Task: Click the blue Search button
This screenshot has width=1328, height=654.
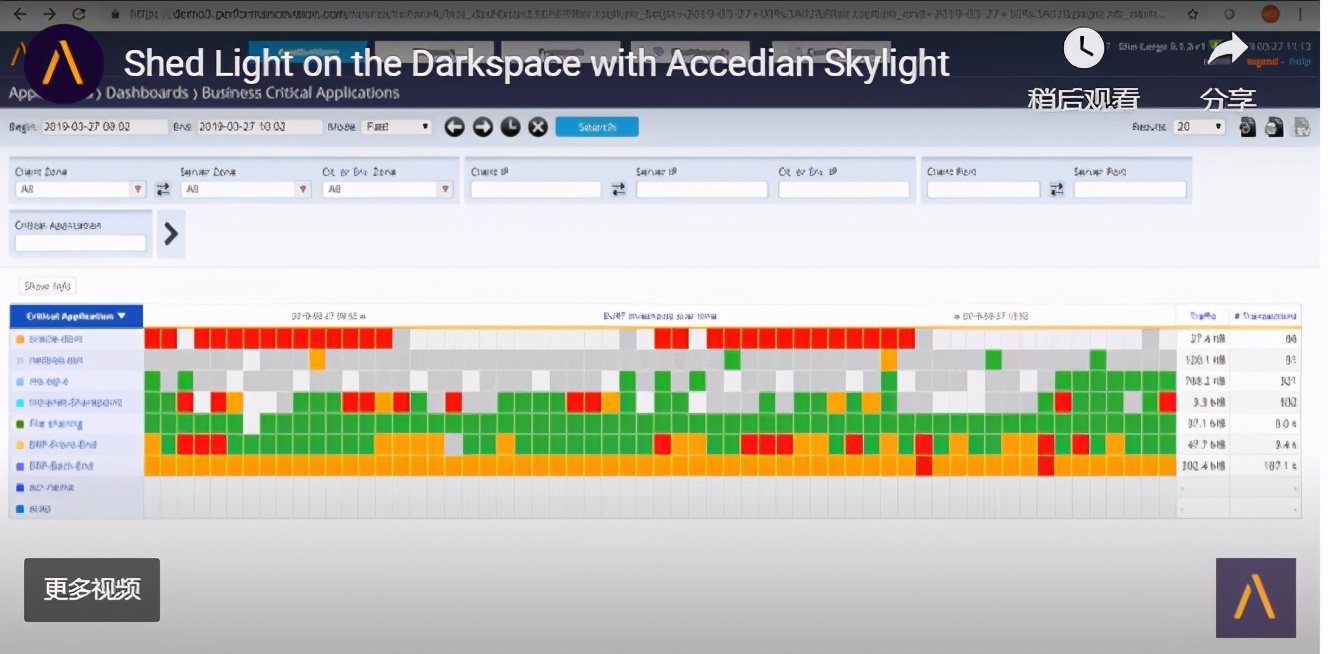Action: coord(597,127)
